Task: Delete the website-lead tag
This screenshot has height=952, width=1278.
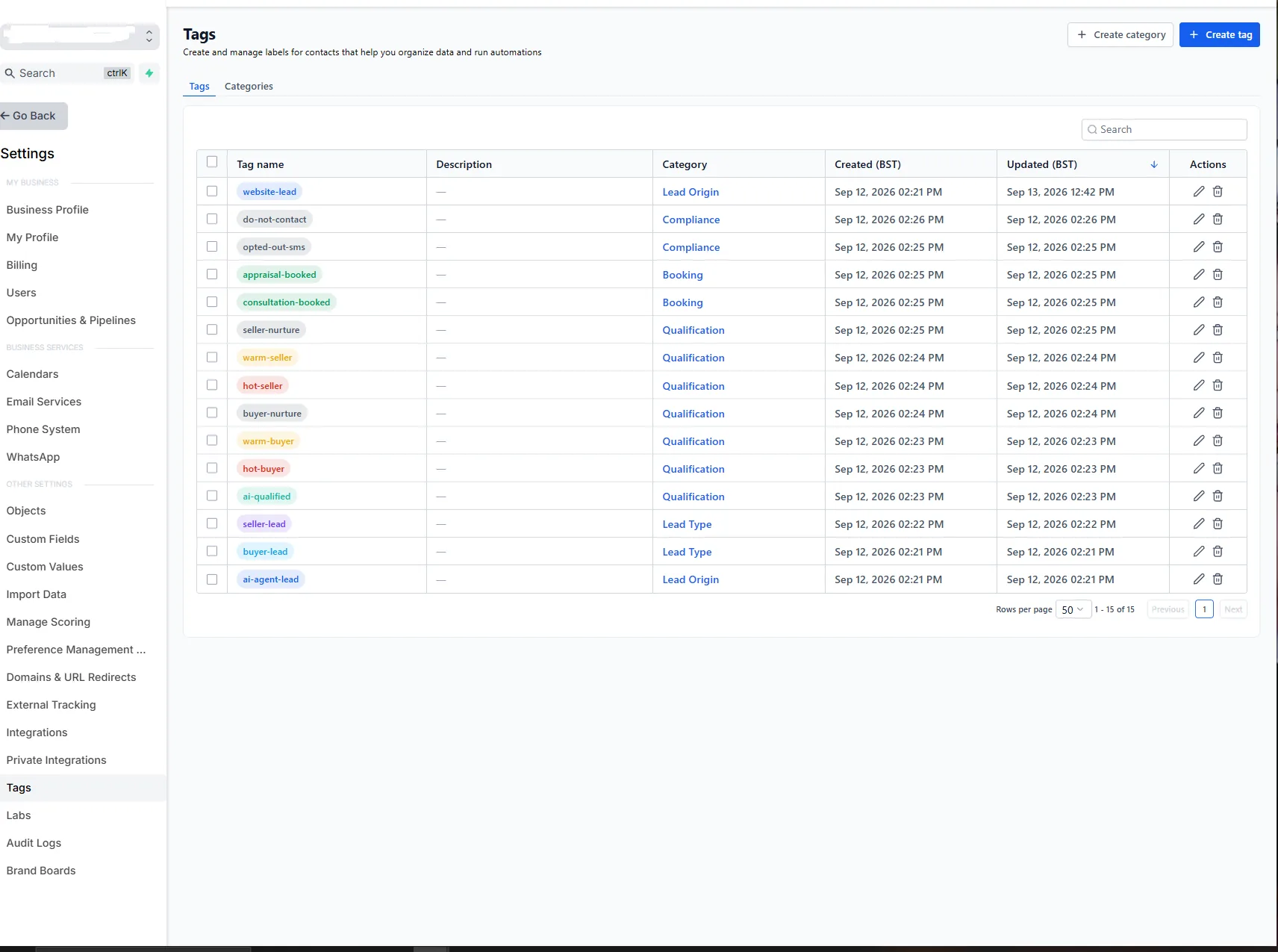Action: [1218, 192]
